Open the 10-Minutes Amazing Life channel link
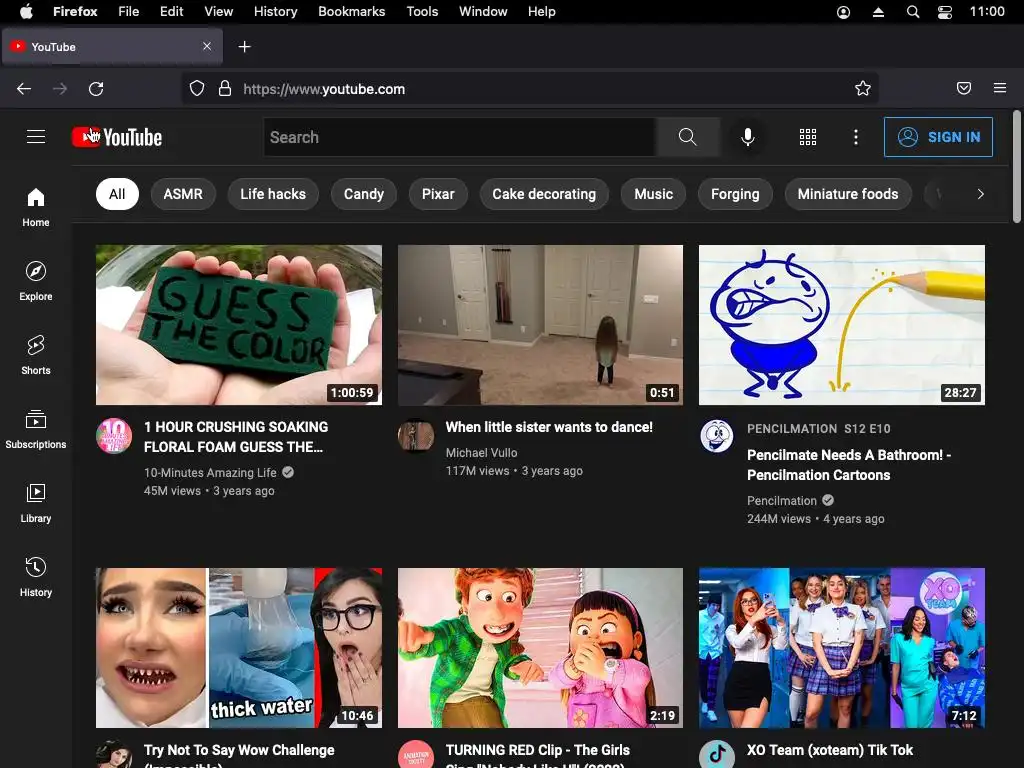Image resolution: width=1024 pixels, height=768 pixels. point(210,472)
